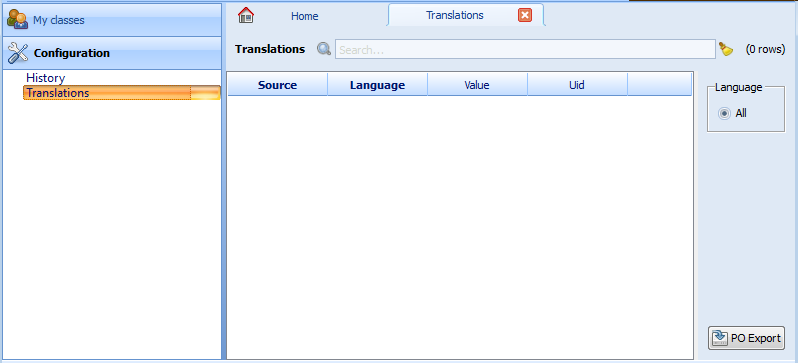
Task: Switch to the Home tab
Action: (304, 16)
